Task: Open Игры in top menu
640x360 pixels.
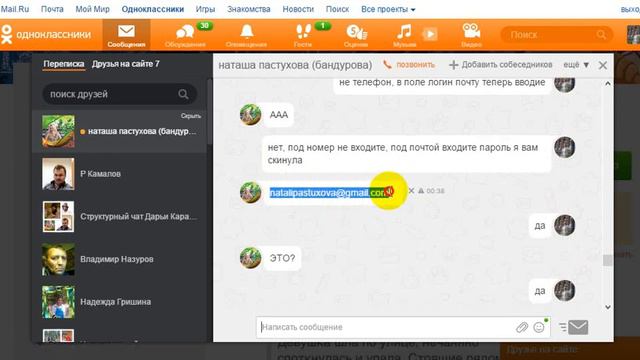Action: 205,9
